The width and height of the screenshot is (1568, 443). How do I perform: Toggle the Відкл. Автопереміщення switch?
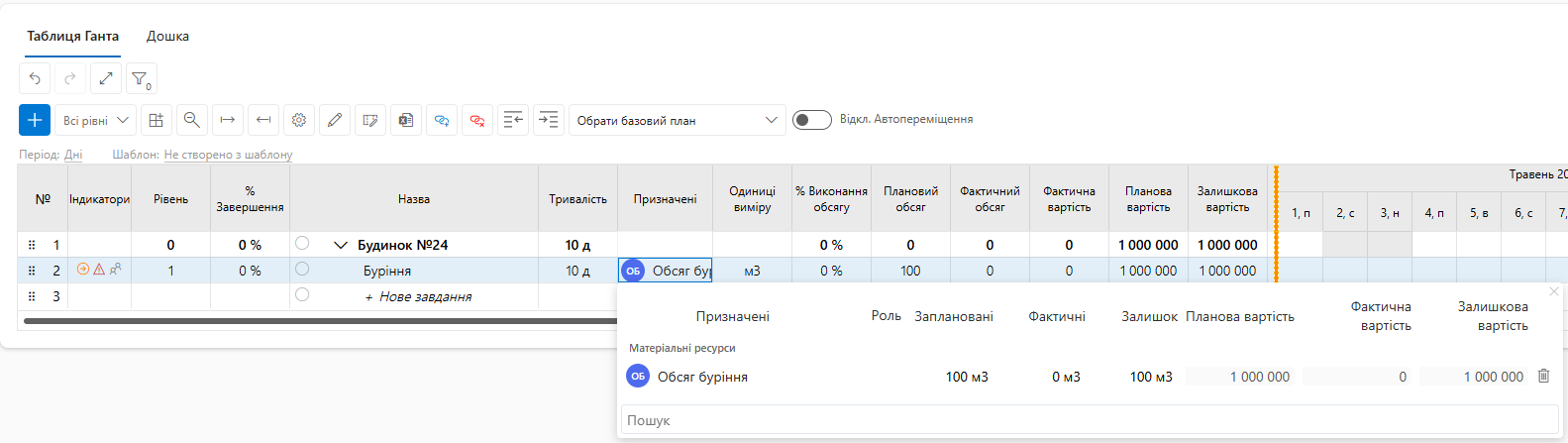click(812, 120)
